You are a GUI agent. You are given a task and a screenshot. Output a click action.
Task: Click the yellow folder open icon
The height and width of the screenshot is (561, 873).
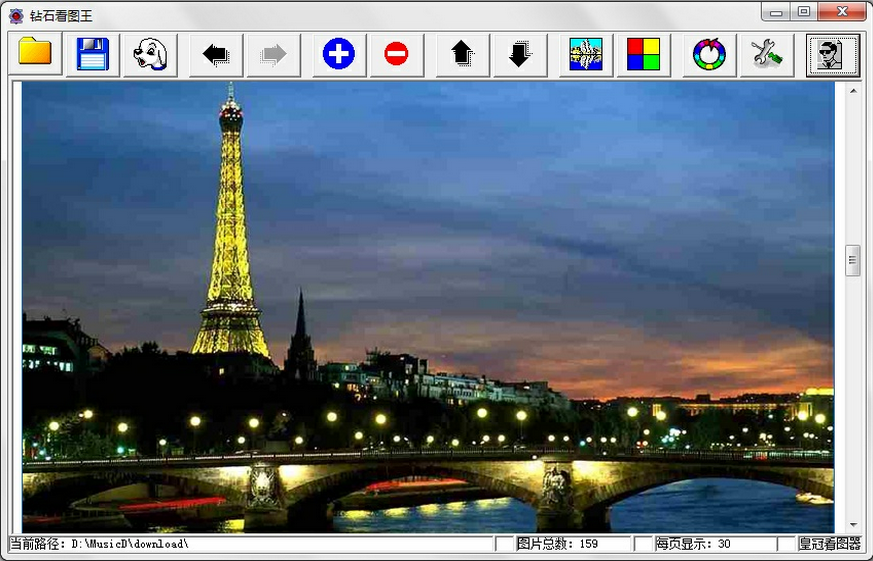[35, 54]
